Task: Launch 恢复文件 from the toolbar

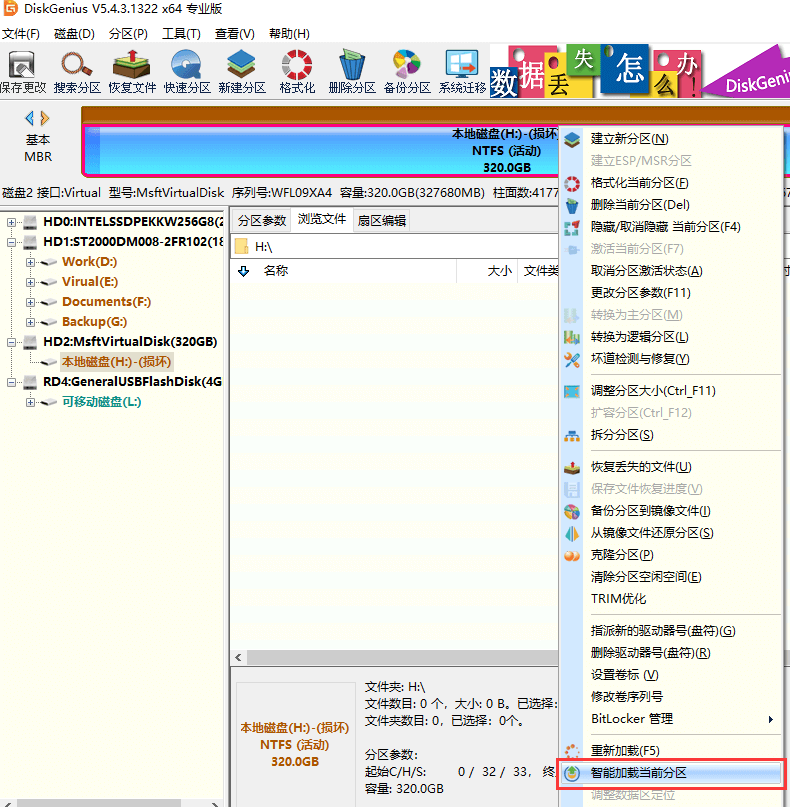Action: click(132, 71)
